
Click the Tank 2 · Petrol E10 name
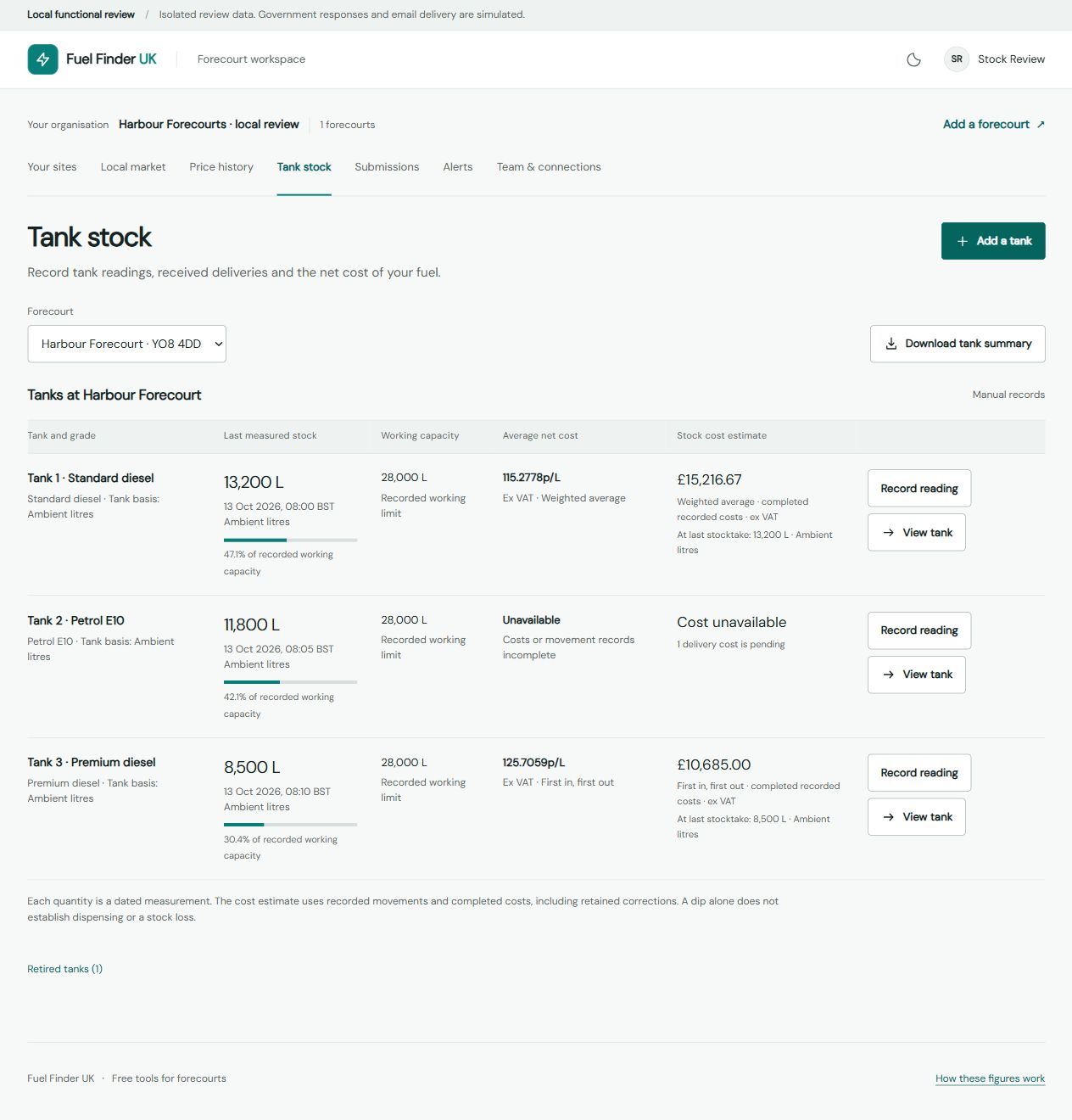coord(75,621)
